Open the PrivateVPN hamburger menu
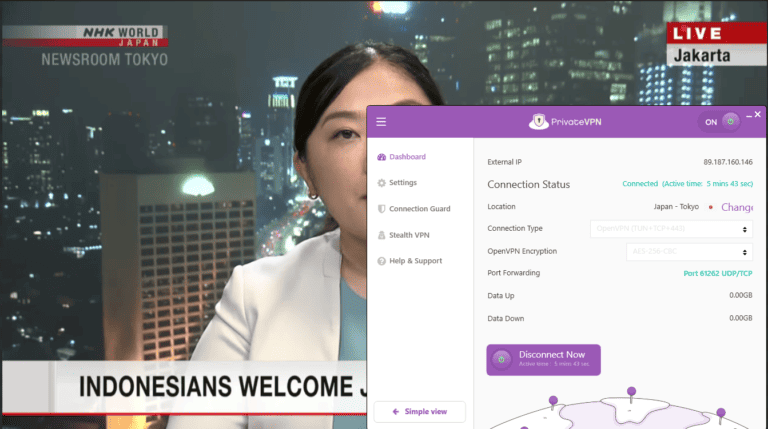The width and height of the screenshot is (768, 429). (381, 122)
